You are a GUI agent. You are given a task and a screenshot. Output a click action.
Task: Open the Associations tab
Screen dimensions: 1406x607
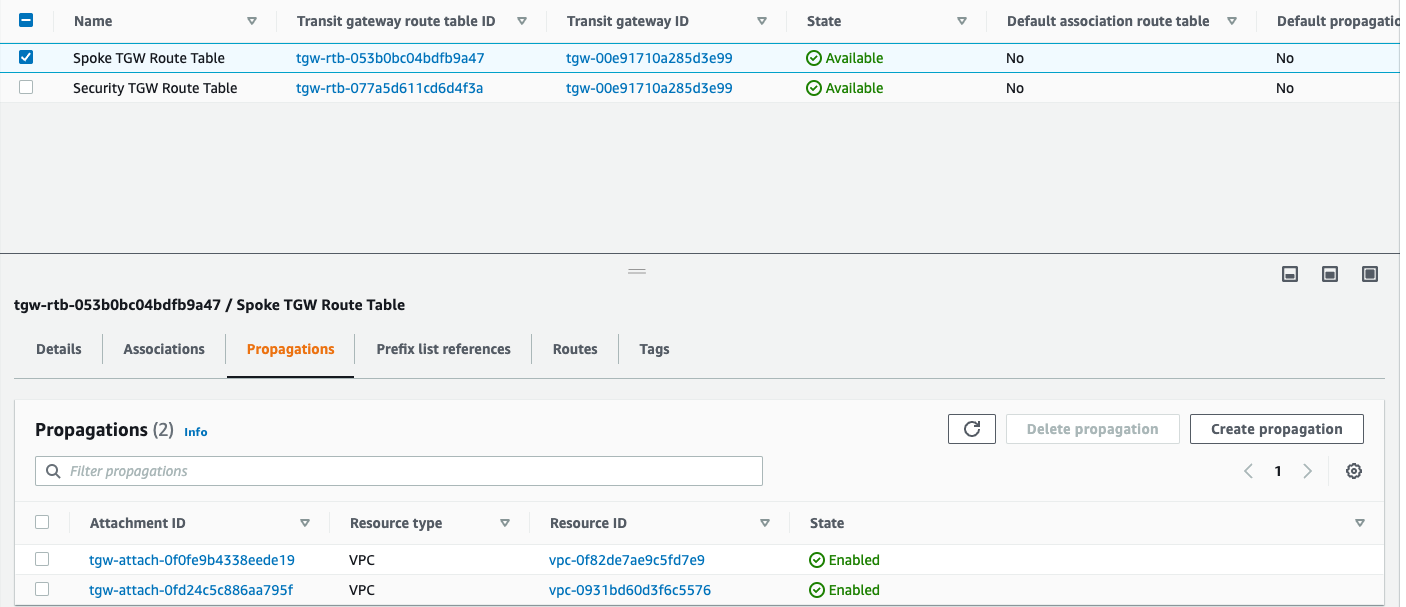(x=163, y=349)
